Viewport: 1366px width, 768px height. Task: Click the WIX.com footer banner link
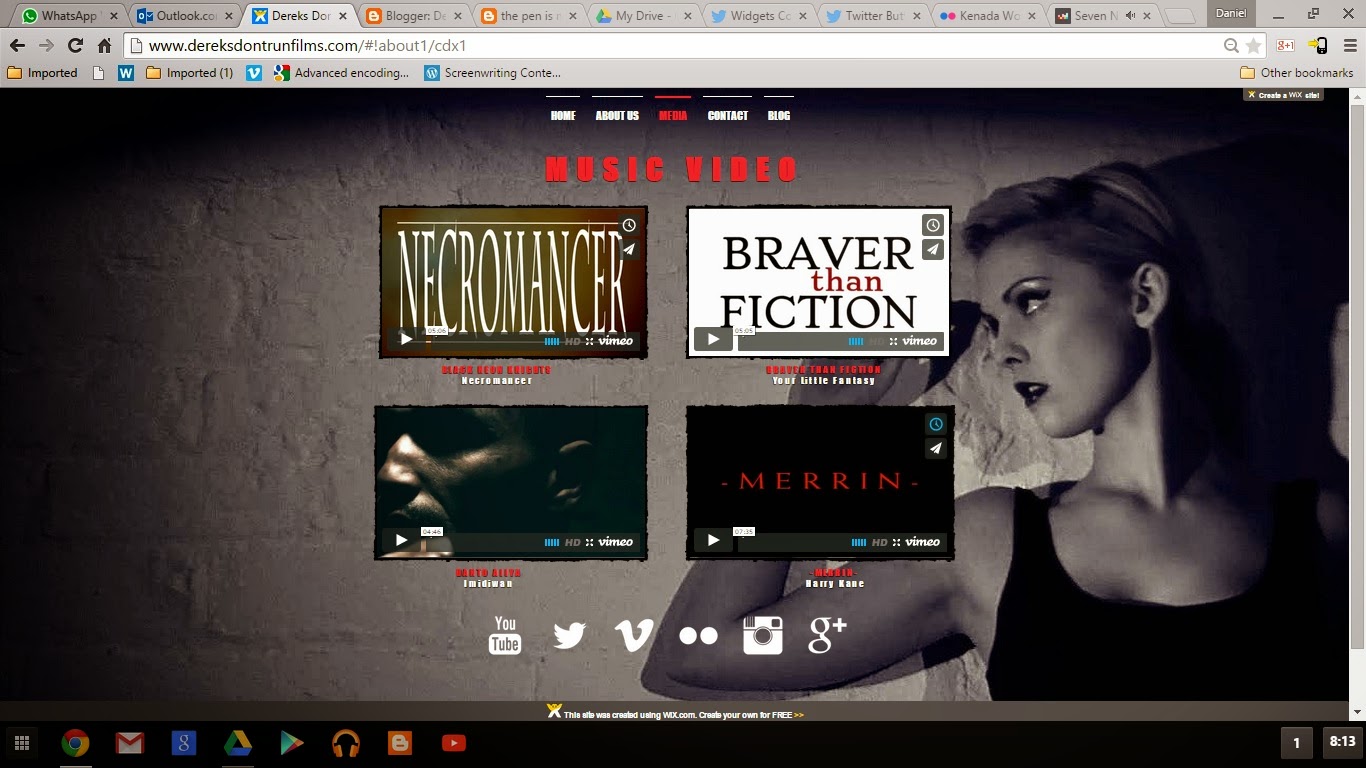pos(676,714)
